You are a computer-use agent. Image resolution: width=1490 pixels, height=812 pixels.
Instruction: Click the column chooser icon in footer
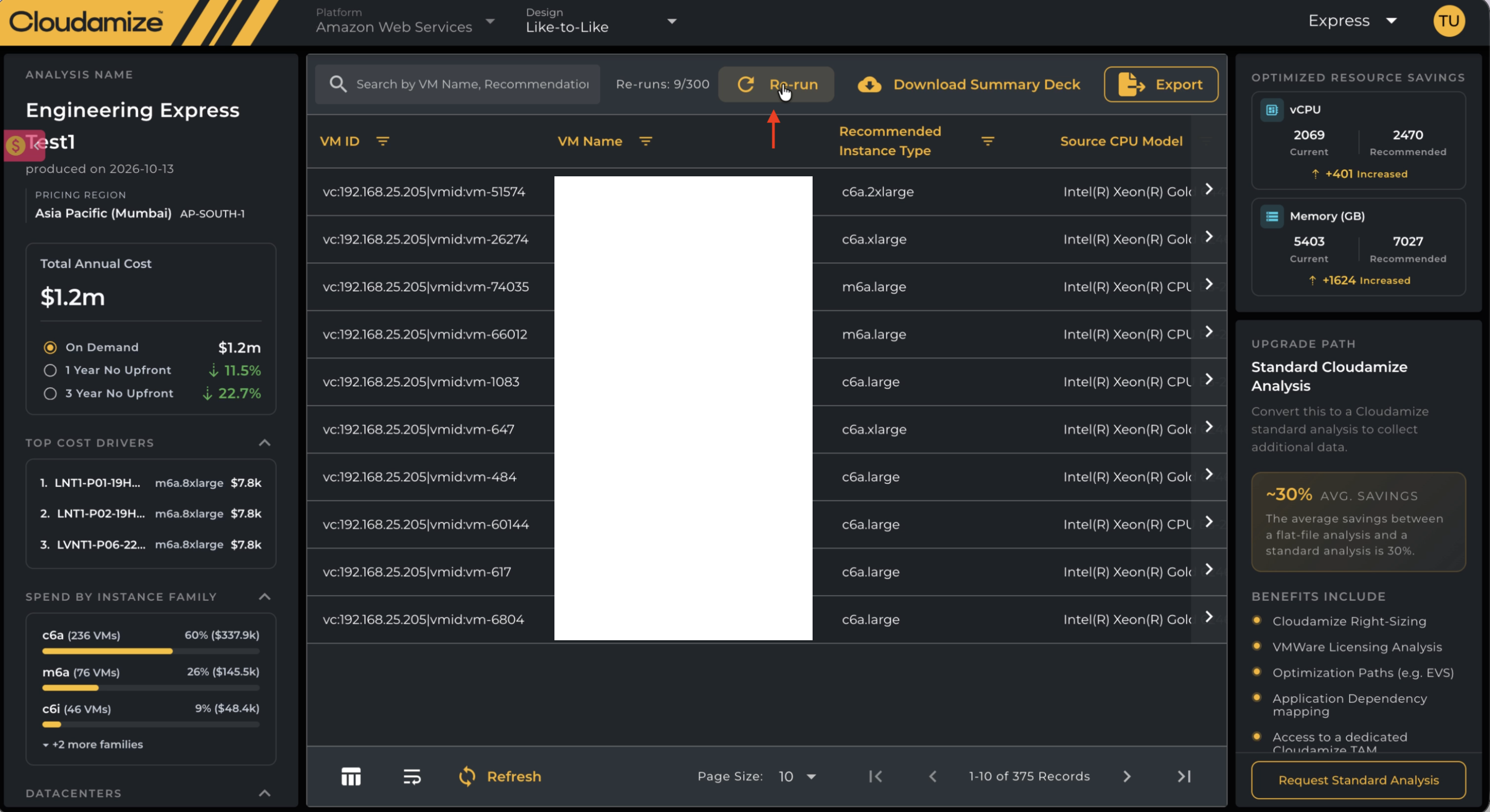(351, 776)
